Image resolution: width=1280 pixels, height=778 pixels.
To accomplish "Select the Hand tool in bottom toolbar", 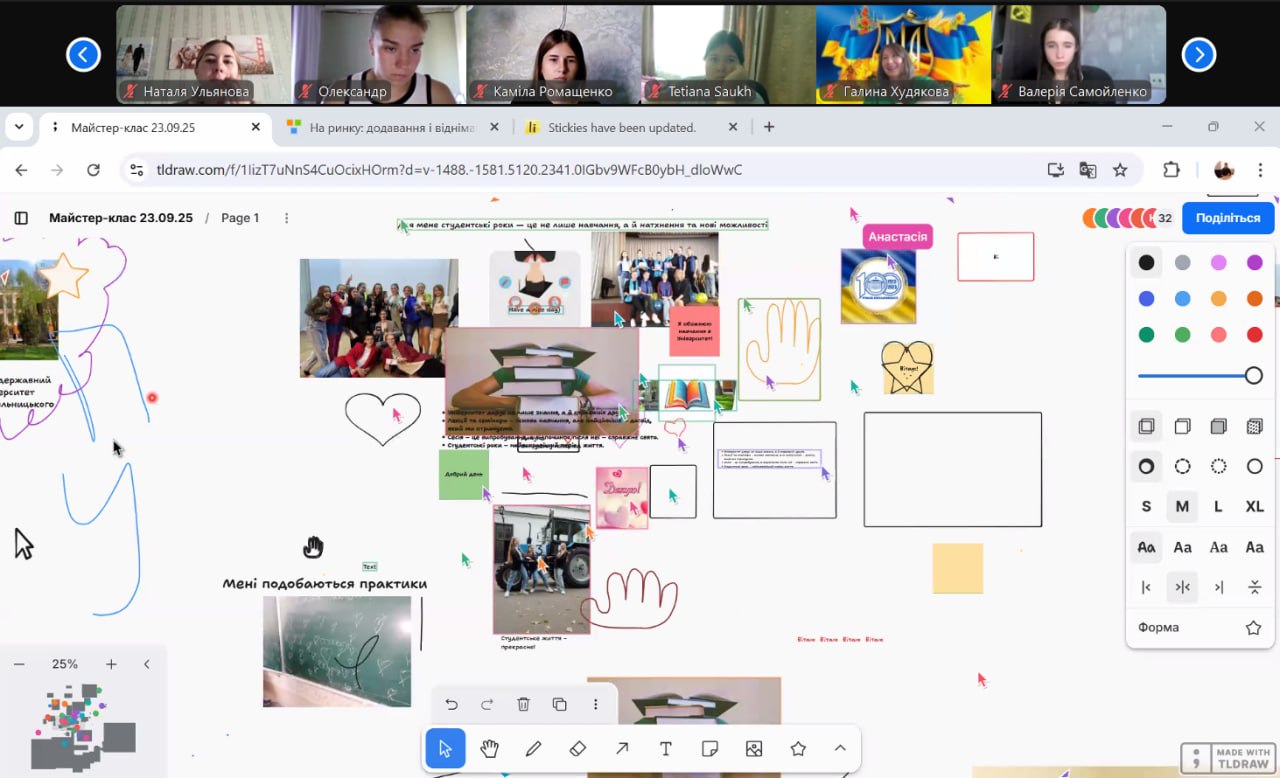I will [489, 749].
